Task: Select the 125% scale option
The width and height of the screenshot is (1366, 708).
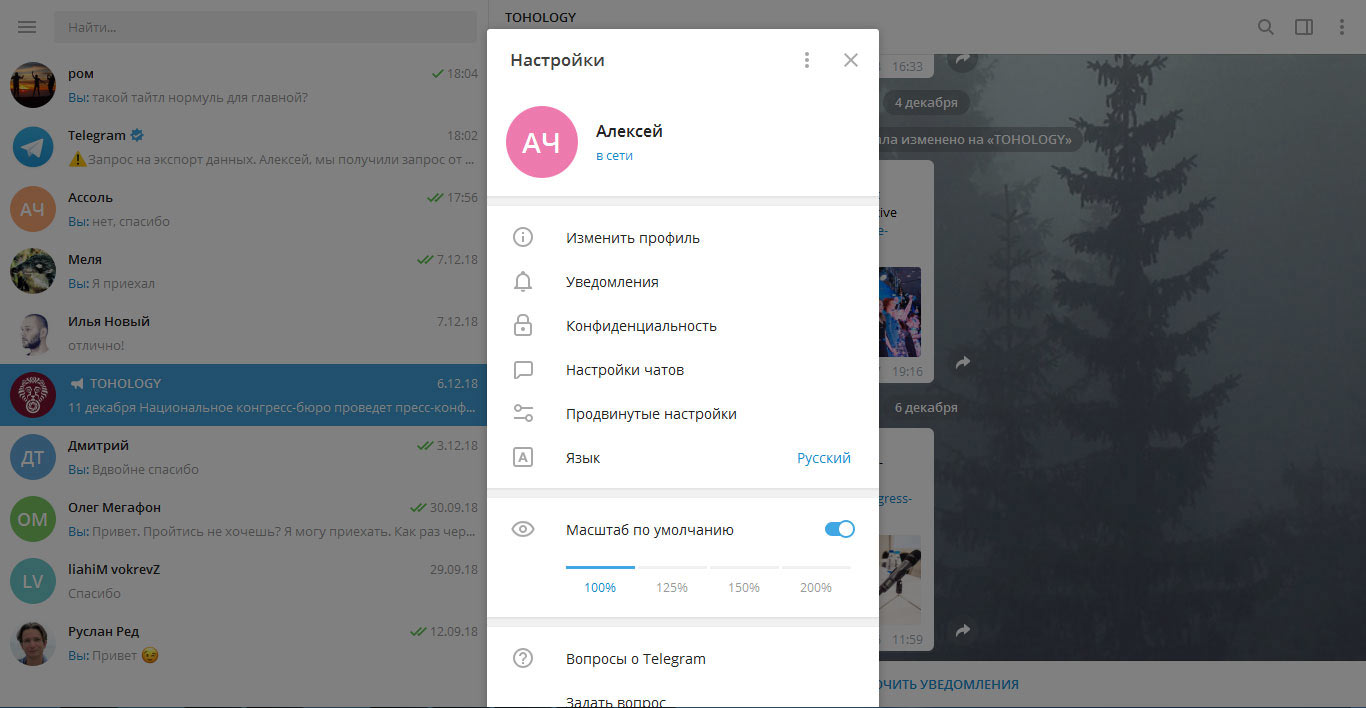Action: 672,587
